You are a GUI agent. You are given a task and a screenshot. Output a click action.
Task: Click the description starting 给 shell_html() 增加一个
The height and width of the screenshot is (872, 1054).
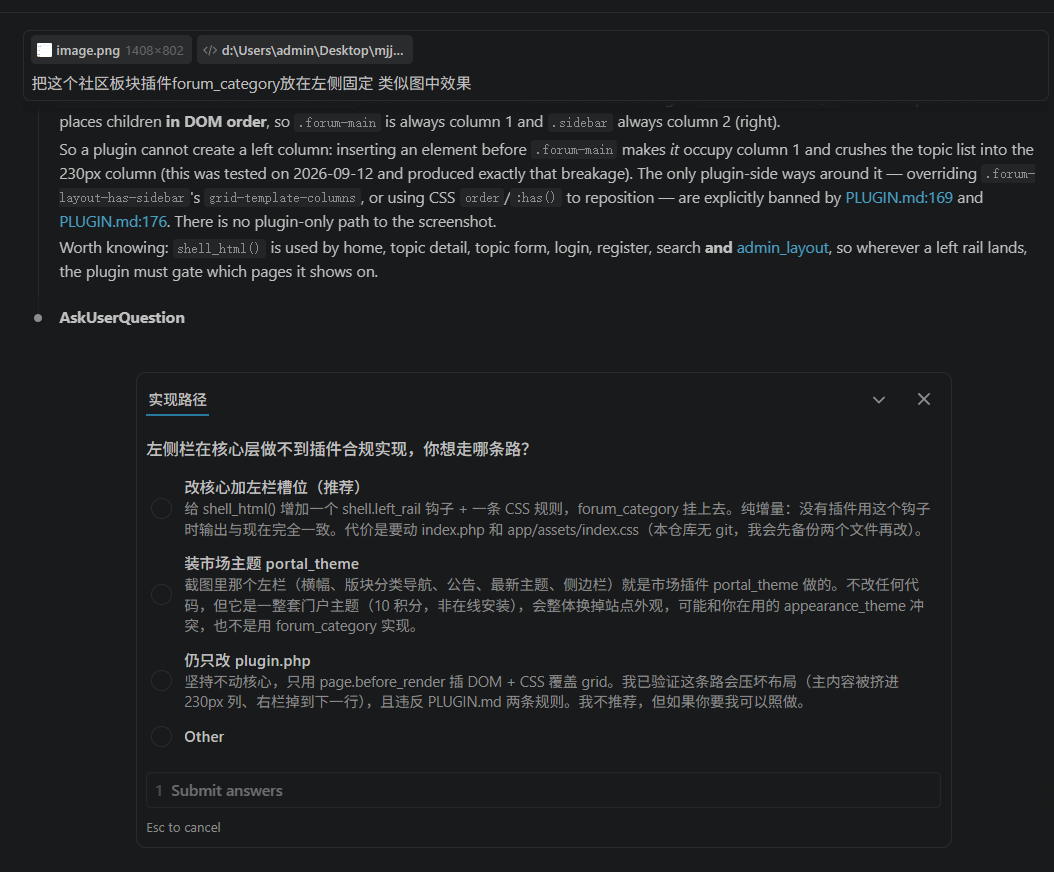(557, 520)
